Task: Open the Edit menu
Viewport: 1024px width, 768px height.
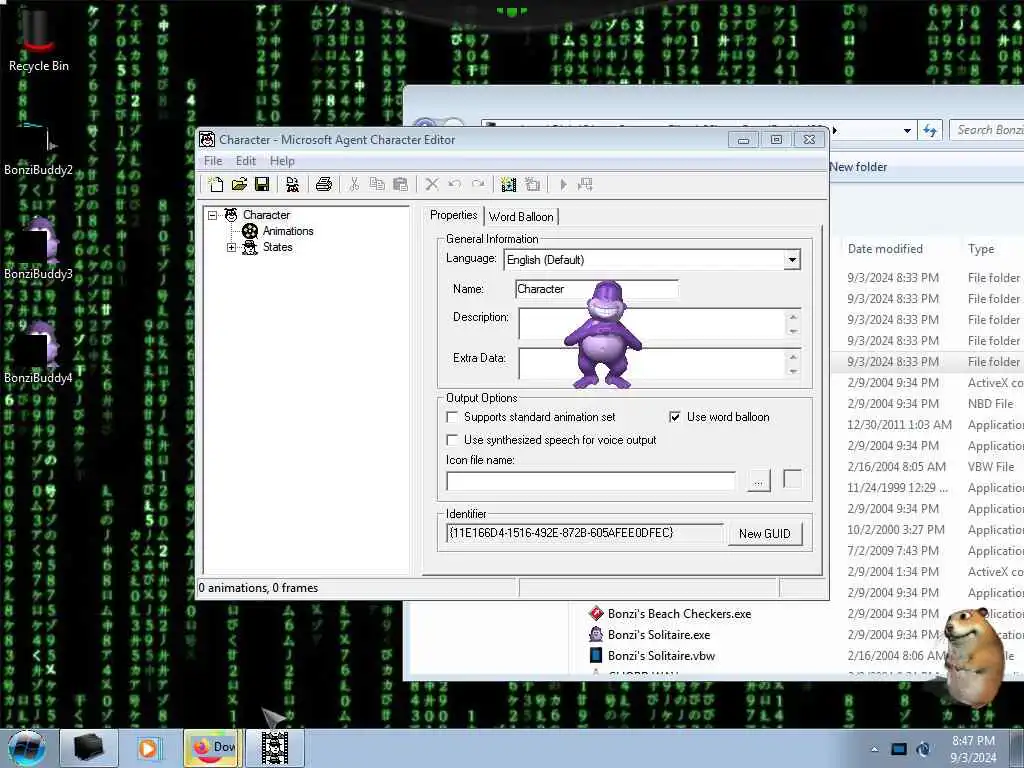Action: pos(246,161)
